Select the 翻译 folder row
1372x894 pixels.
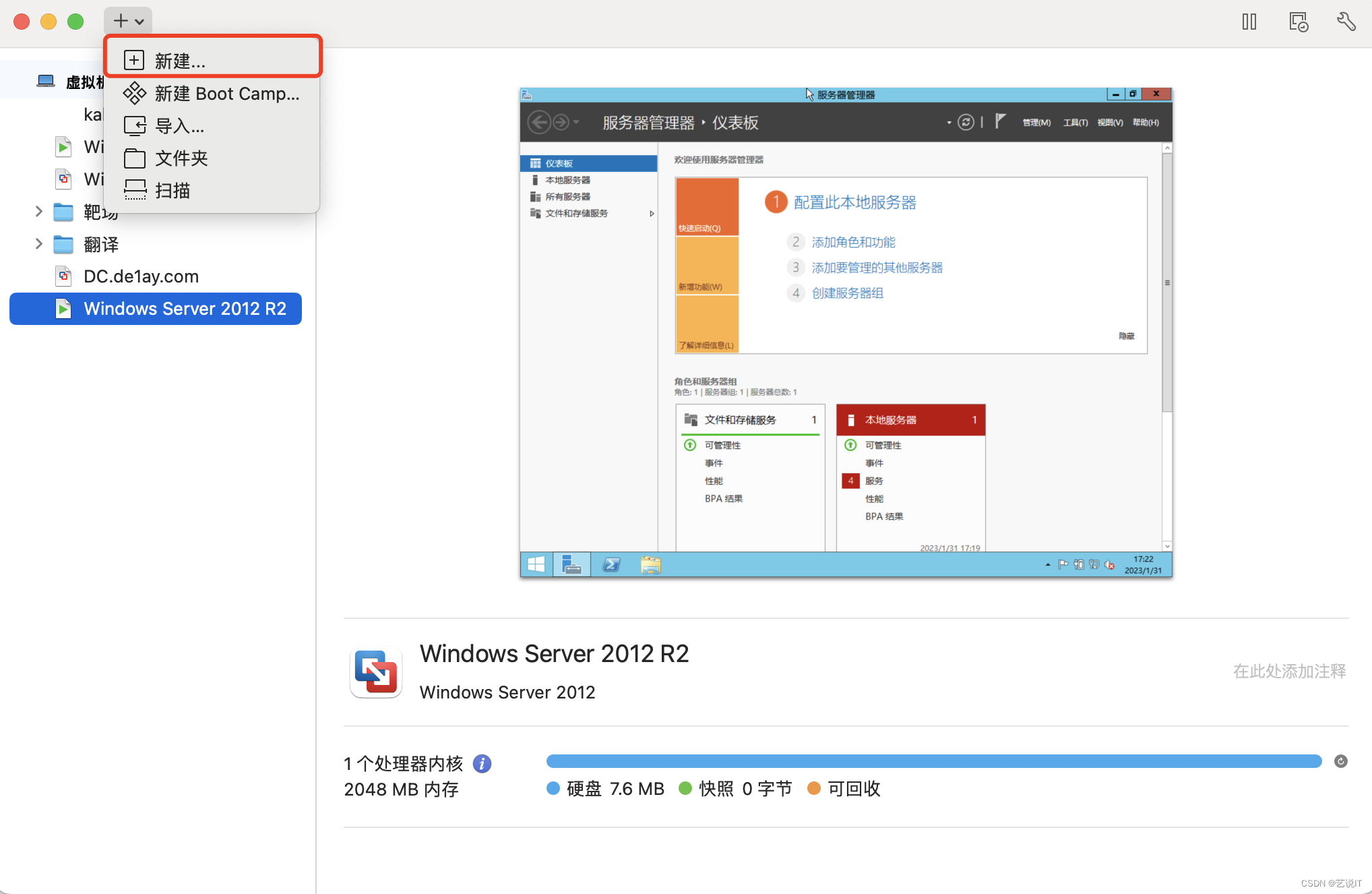156,244
